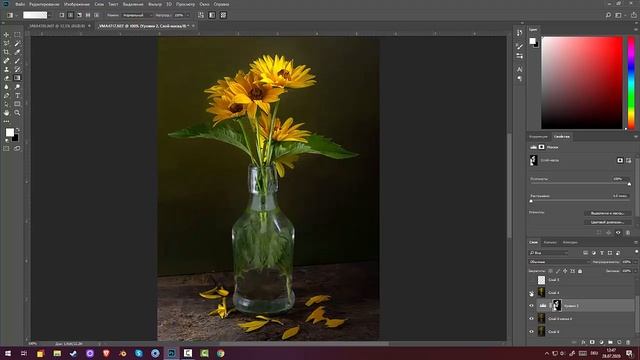The width and height of the screenshot is (640, 360).
Task: Open layer fill dropdown arrow
Action: (x=636, y=271)
